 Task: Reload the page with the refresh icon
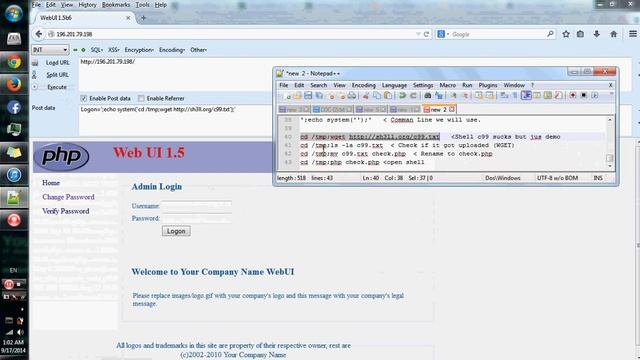click(x=427, y=34)
